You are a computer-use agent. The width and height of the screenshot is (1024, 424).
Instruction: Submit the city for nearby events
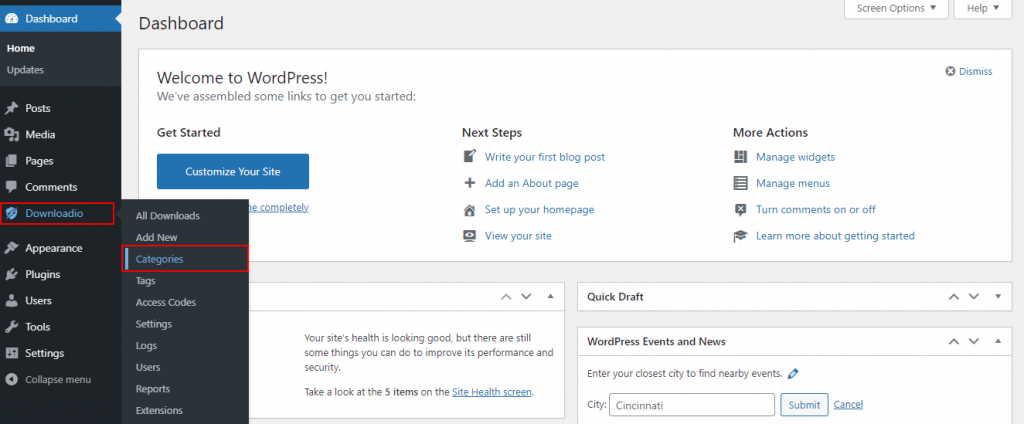click(804, 405)
